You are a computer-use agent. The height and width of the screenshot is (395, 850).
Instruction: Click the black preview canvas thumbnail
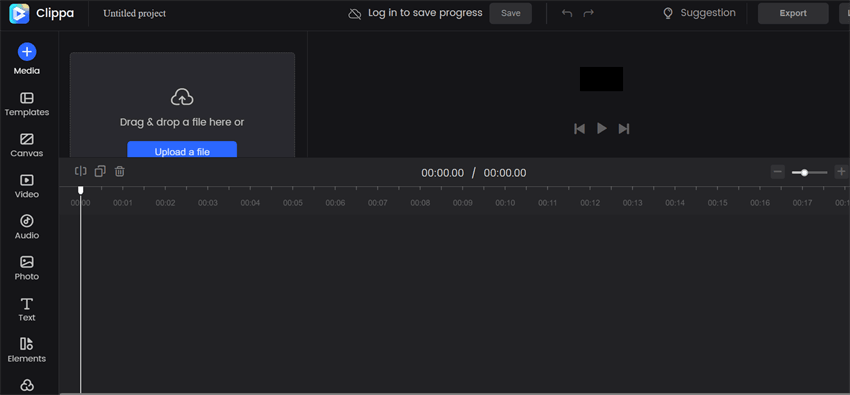coord(601,79)
